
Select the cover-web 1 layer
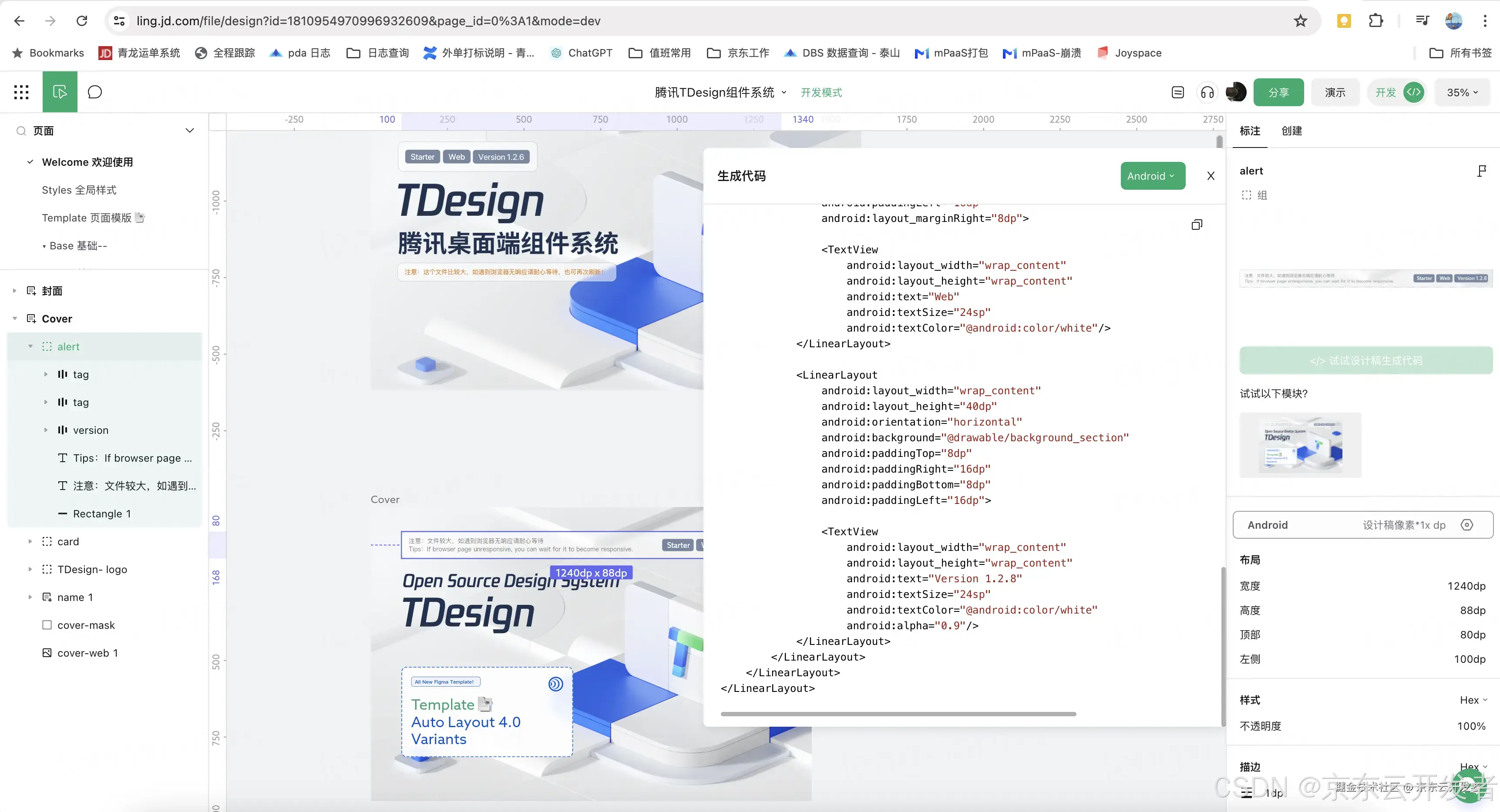(x=105, y=653)
